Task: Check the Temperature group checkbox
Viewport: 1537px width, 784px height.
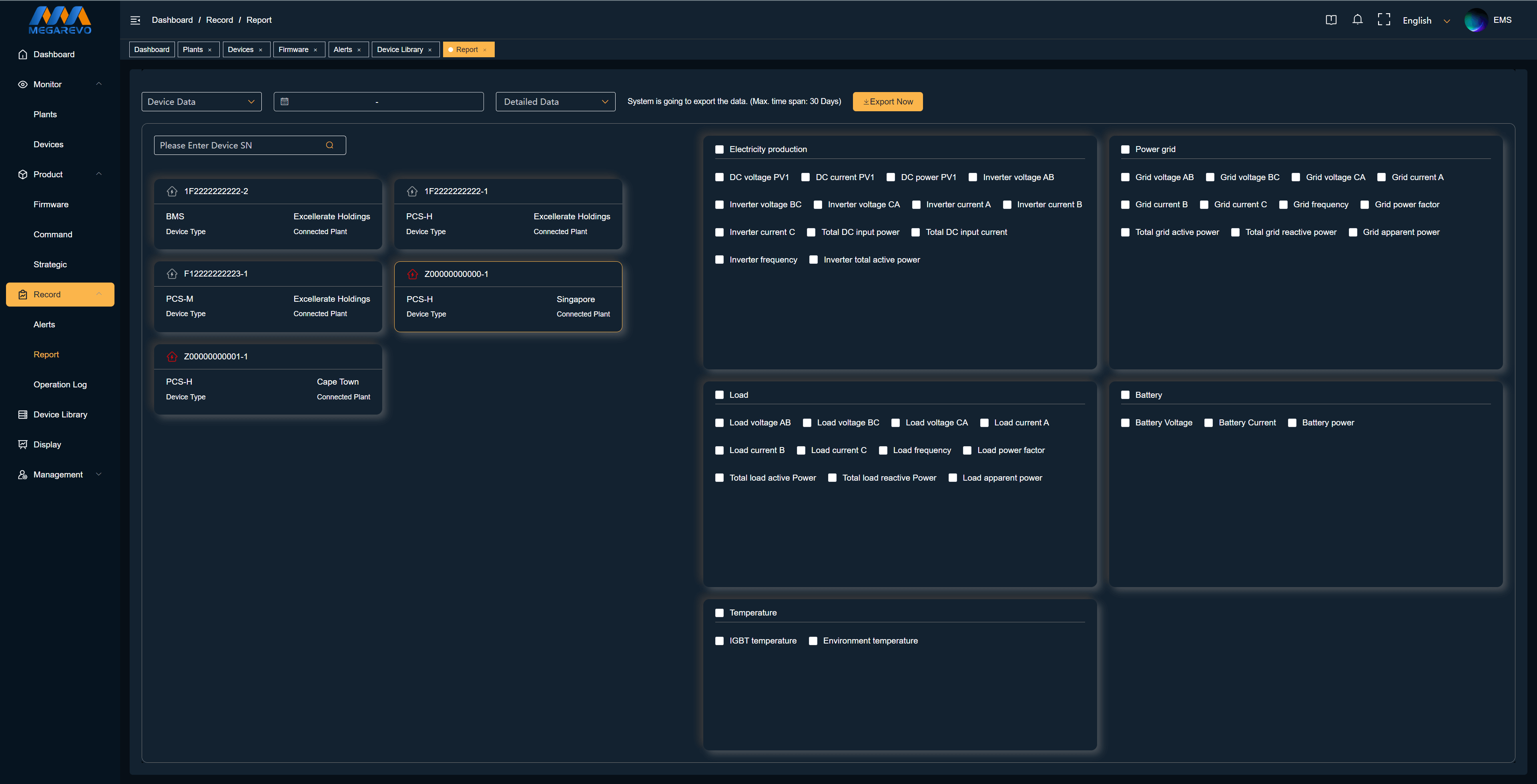Action: [x=720, y=613]
